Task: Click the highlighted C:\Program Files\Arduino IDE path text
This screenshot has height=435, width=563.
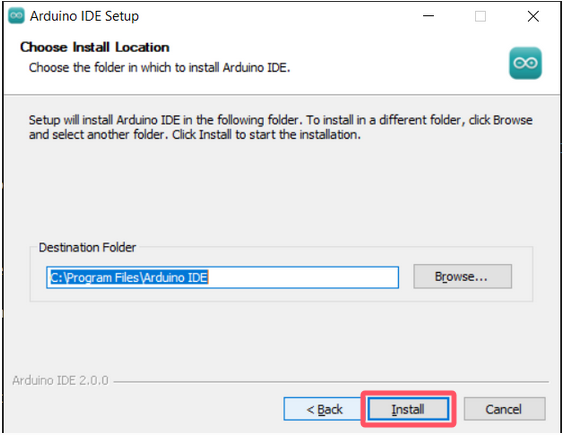Action: [129, 277]
